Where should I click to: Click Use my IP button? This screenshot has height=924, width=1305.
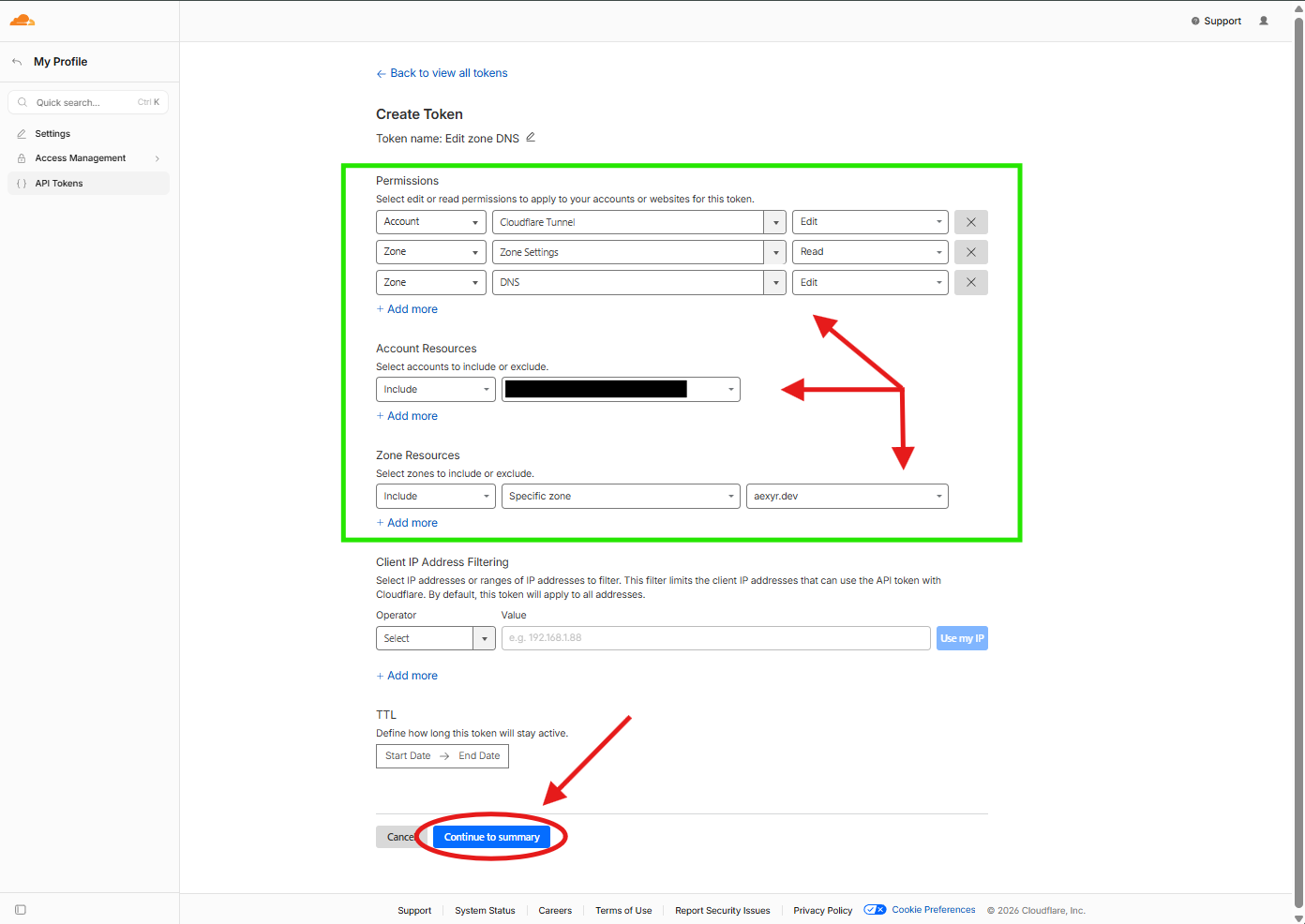(962, 638)
